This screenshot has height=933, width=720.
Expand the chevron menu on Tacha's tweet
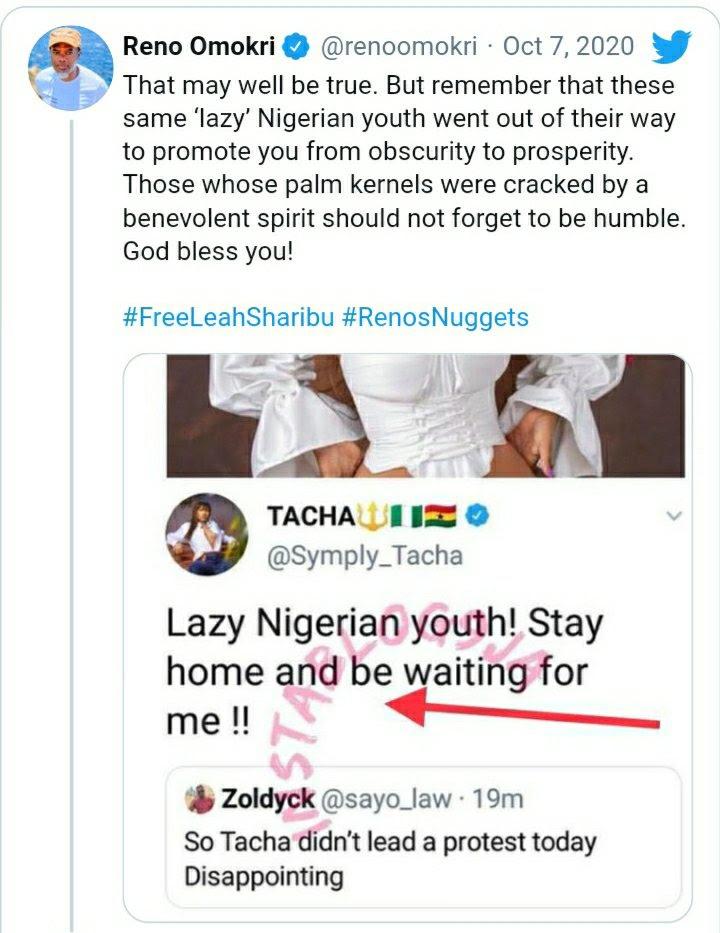[x=674, y=516]
